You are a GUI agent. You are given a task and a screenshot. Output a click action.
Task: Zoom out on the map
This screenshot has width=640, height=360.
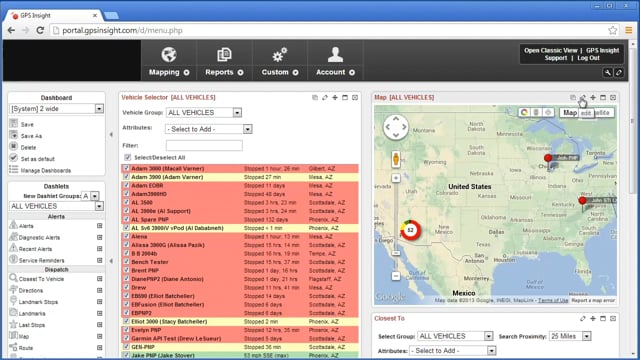tap(396, 276)
